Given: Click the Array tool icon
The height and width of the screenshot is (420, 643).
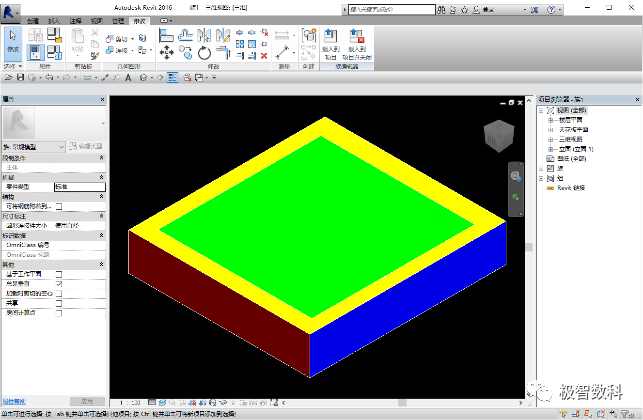Looking at the screenshot, I should [240, 44].
